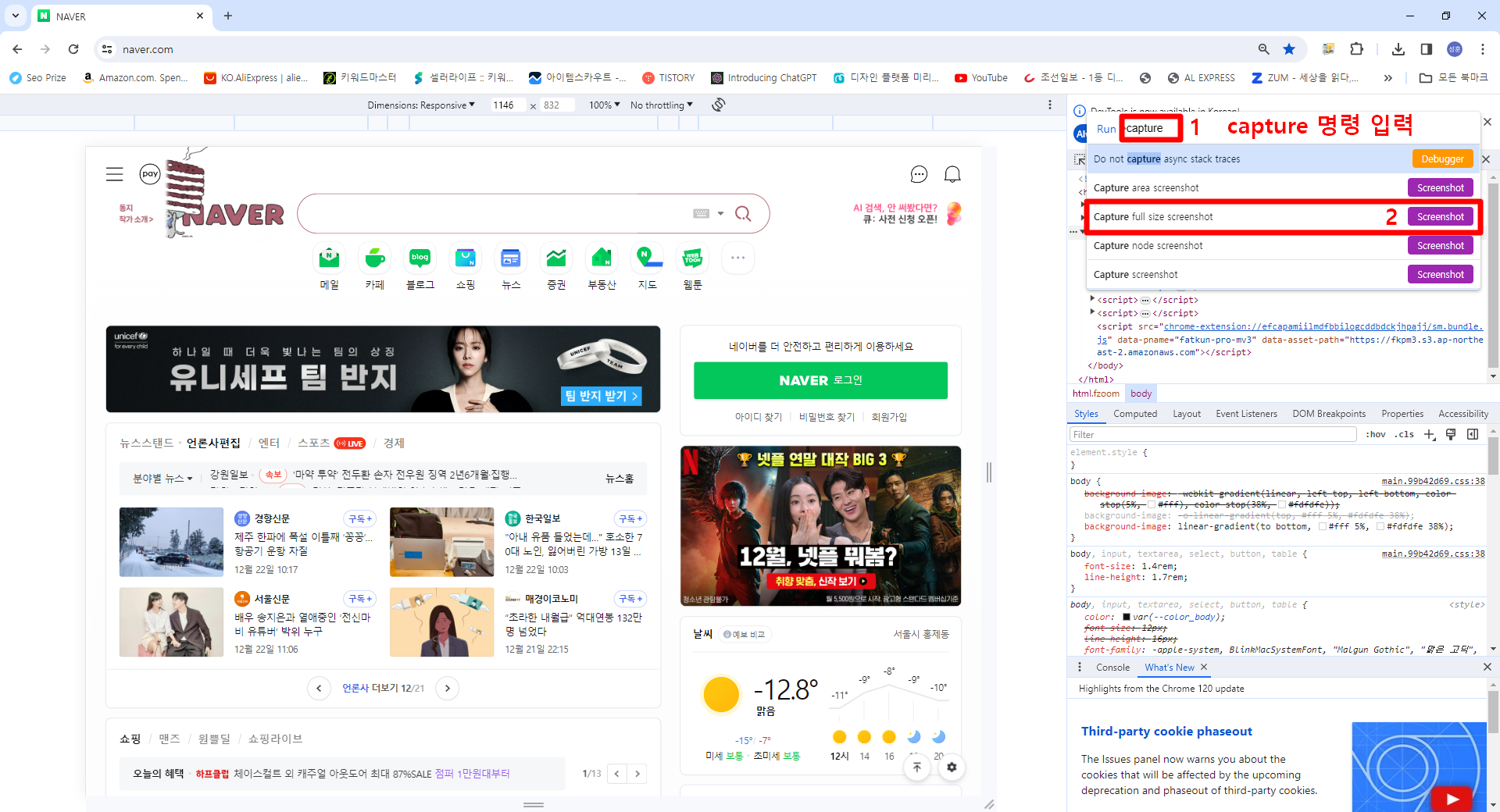Open the Chrome extensions puzzle icon
This screenshot has width=1500, height=812.
tap(1356, 49)
